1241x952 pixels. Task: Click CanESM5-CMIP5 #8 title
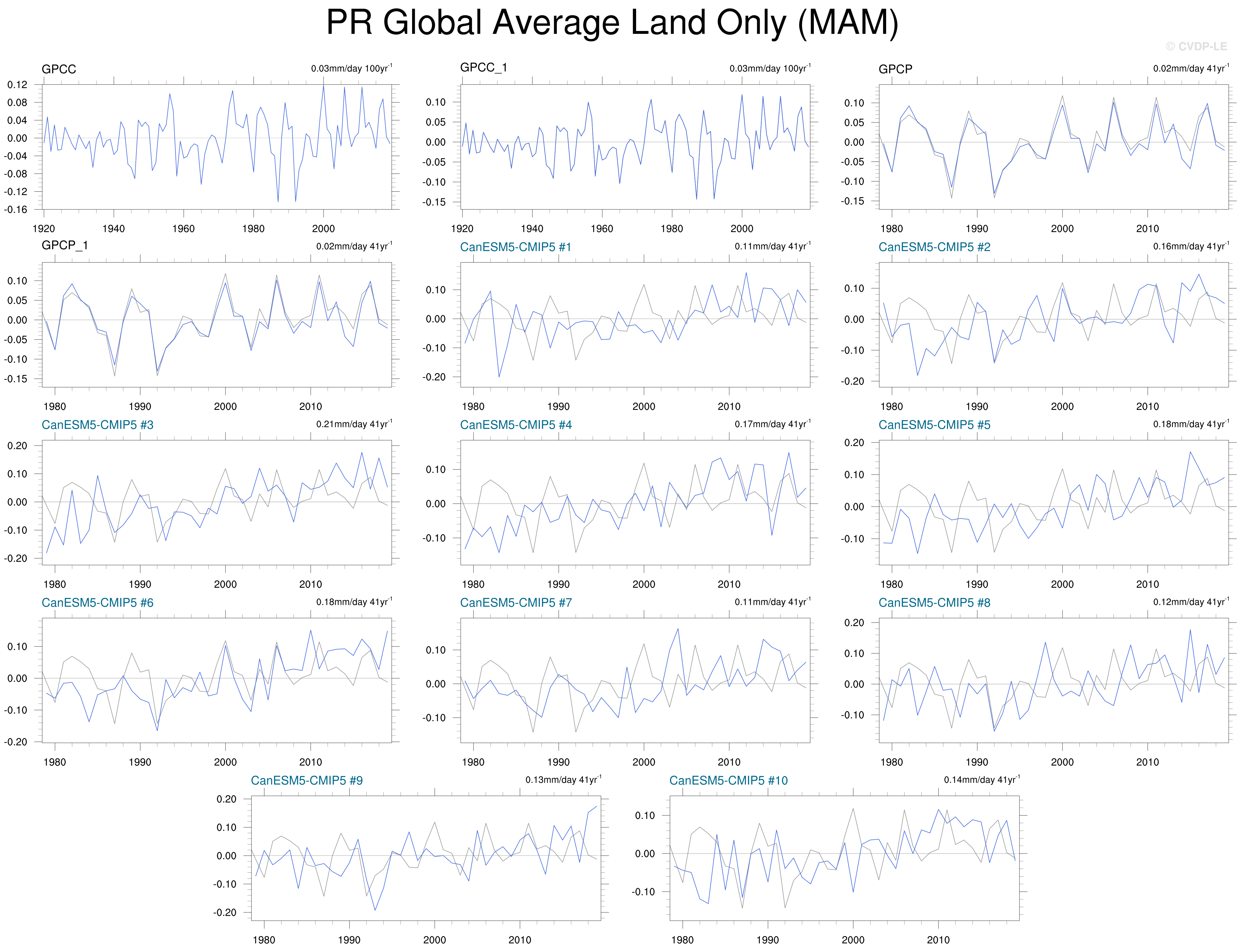pos(934,603)
